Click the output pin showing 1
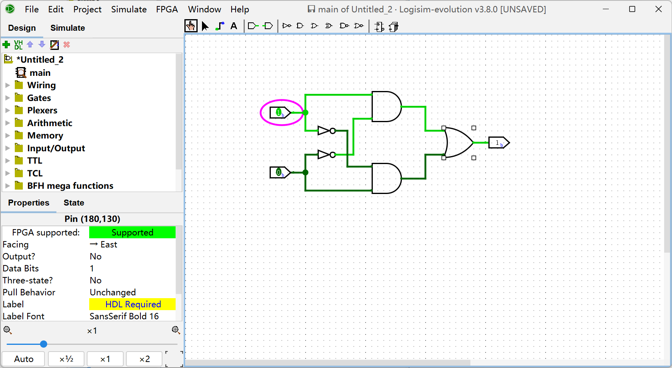This screenshot has height=368, width=672. [x=499, y=143]
